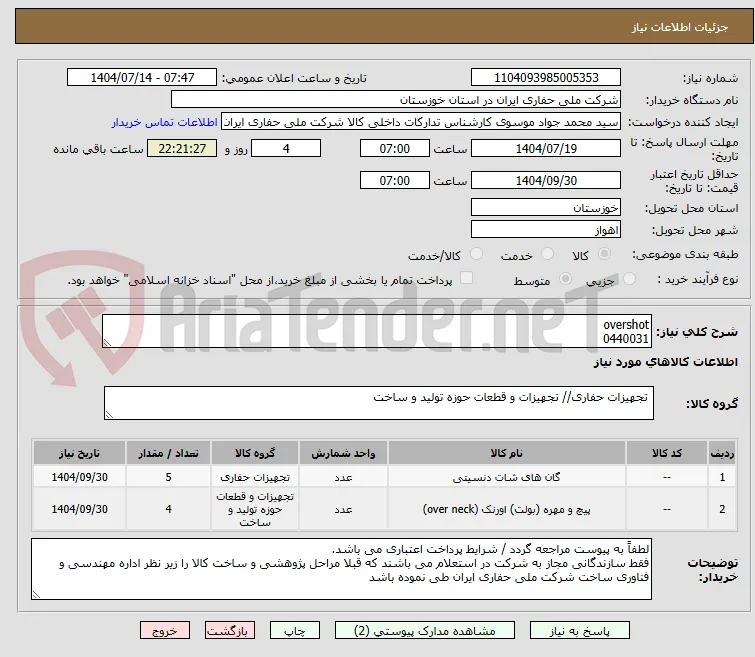Click the response deadline date 1404/07/19
This screenshot has height=657, width=755.
[x=546, y=148]
